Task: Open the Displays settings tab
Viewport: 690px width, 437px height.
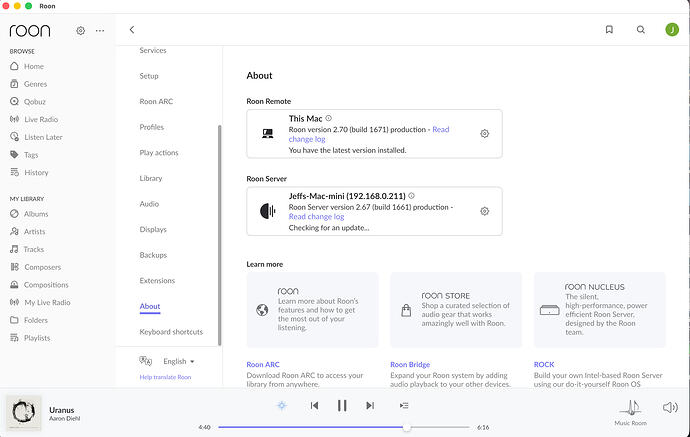Action: [153, 229]
